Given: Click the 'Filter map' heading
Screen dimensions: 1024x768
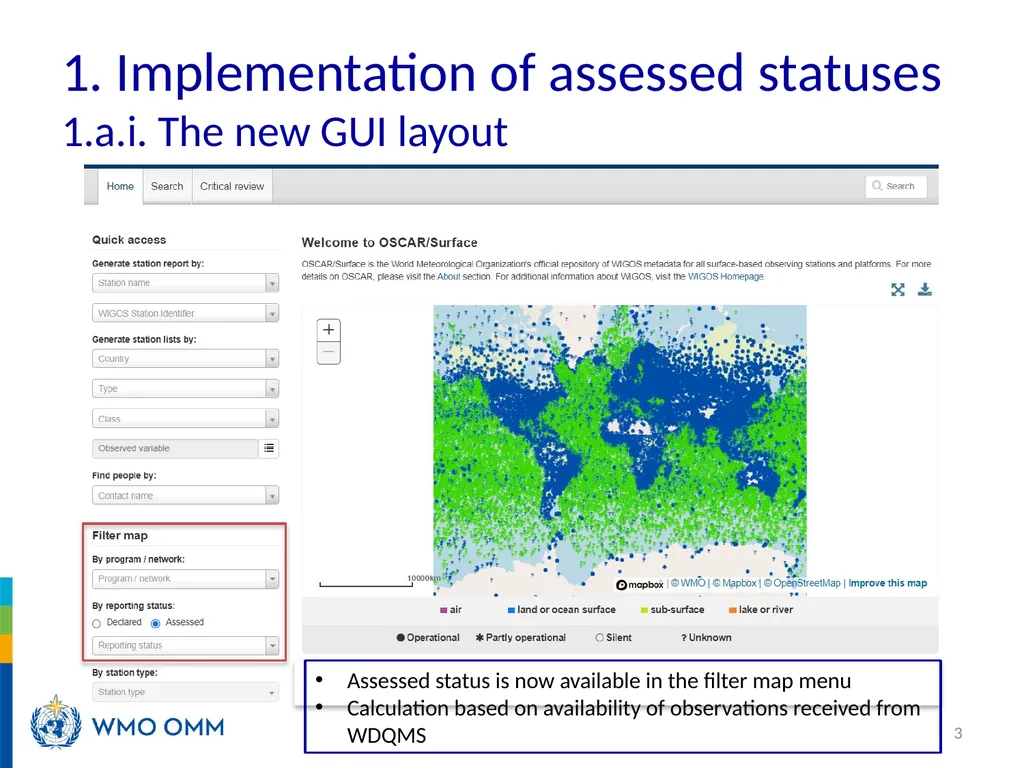Looking at the screenshot, I should tap(120, 536).
